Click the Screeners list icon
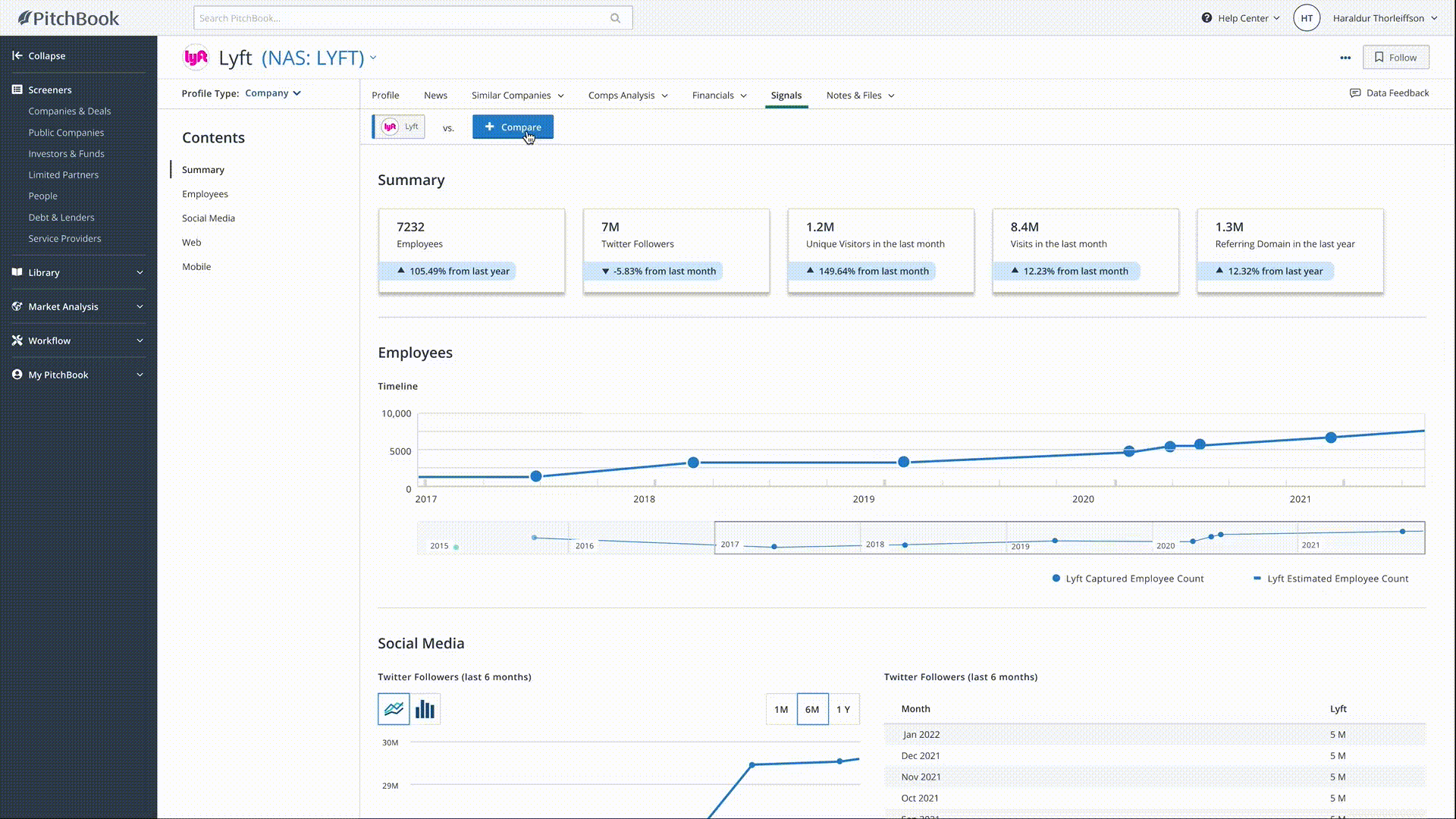Viewport: 1456px width, 819px height. click(17, 89)
